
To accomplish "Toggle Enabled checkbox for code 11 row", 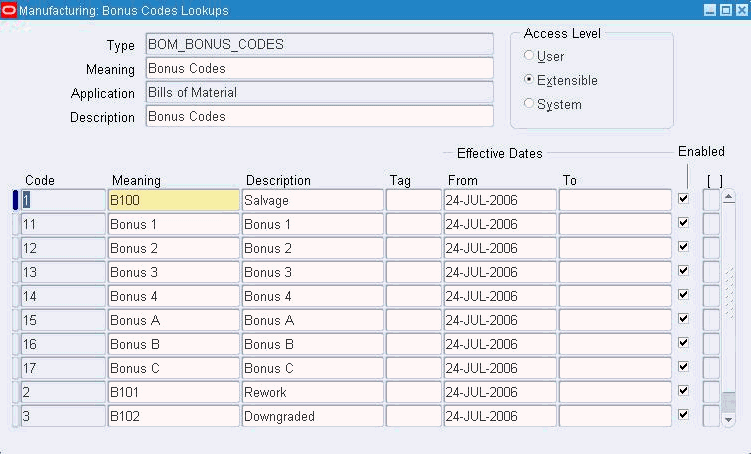I will 683,223.
